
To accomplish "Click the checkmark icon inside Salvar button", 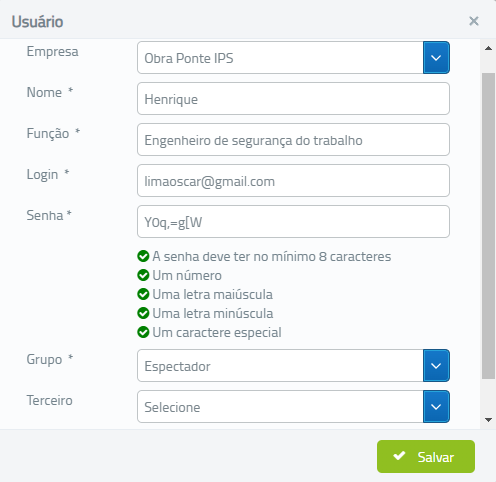I will [x=399, y=456].
